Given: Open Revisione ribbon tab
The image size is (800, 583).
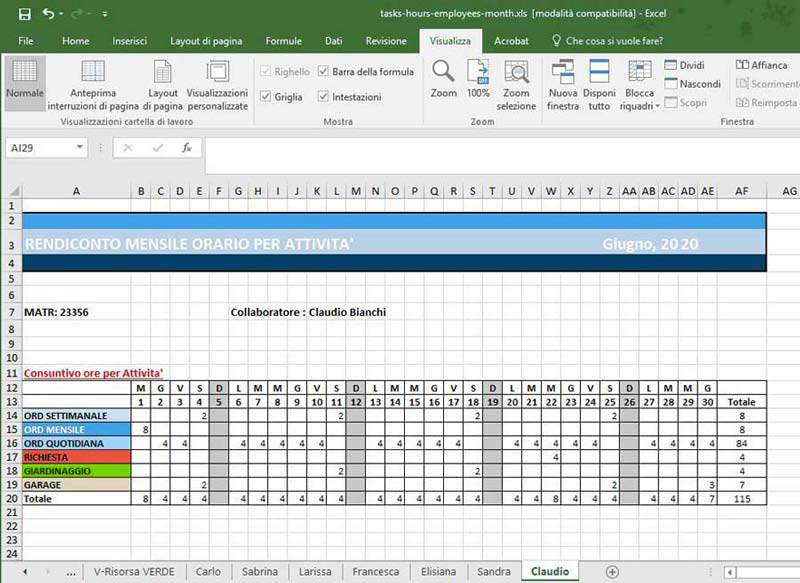Looking at the screenshot, I should pos(386,41).
